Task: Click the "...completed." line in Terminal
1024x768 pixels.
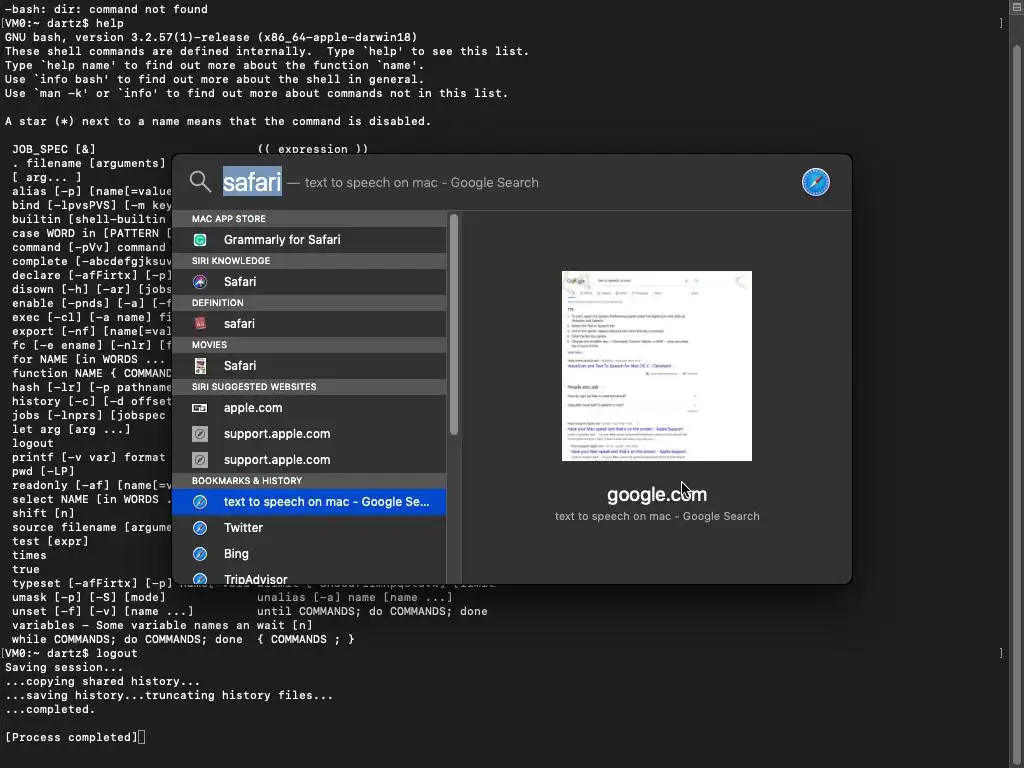Action: coord(50,709)
